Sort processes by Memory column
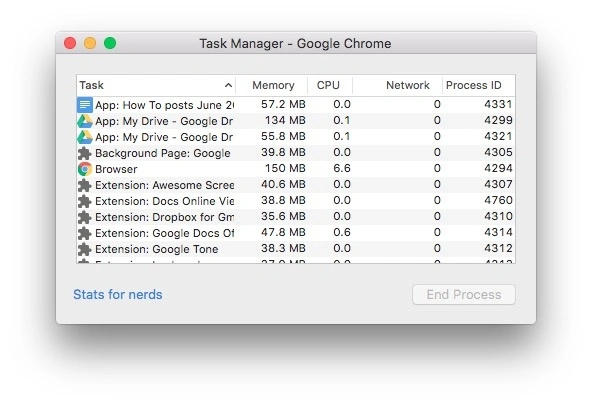The width and height of the screenshot is (592, 404). 273,85
